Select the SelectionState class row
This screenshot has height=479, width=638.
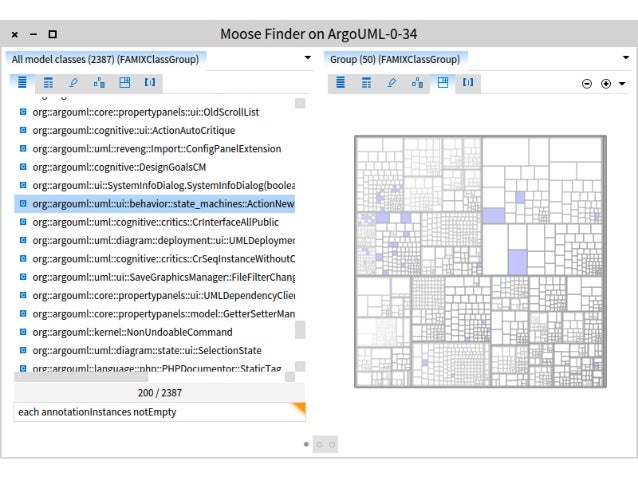(155, 350)
